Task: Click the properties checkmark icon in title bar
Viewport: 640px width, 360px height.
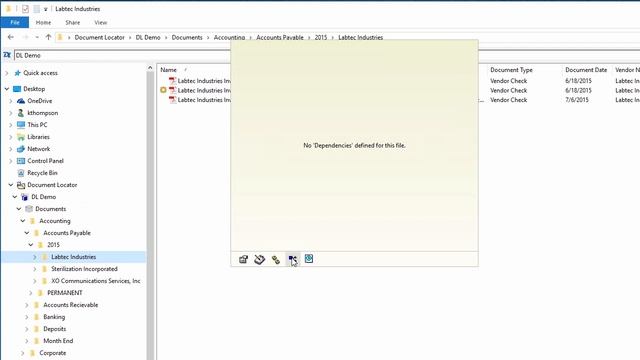Action: 25,9
